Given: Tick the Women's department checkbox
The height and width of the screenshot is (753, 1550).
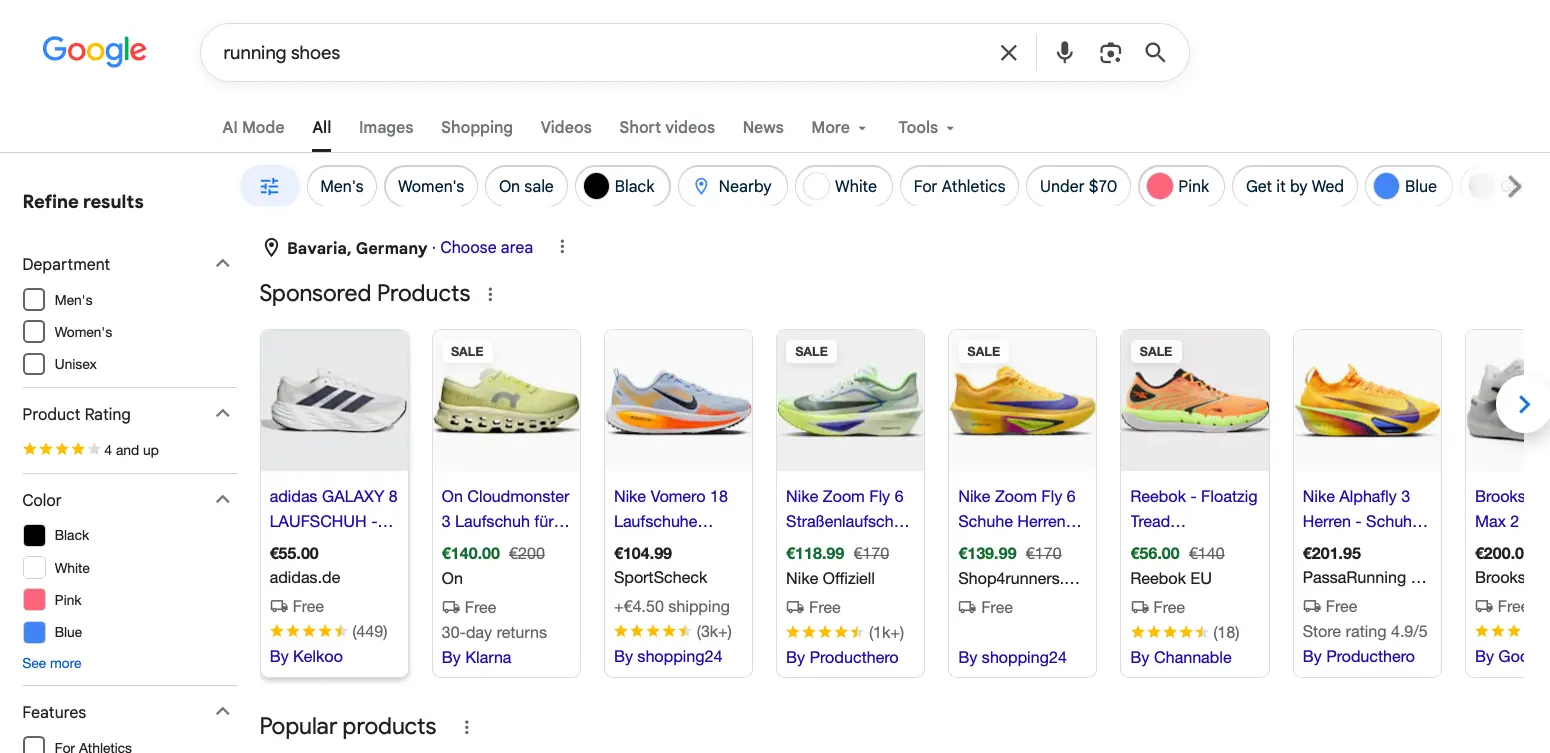Looking at the screenshot, I should 34,332.
